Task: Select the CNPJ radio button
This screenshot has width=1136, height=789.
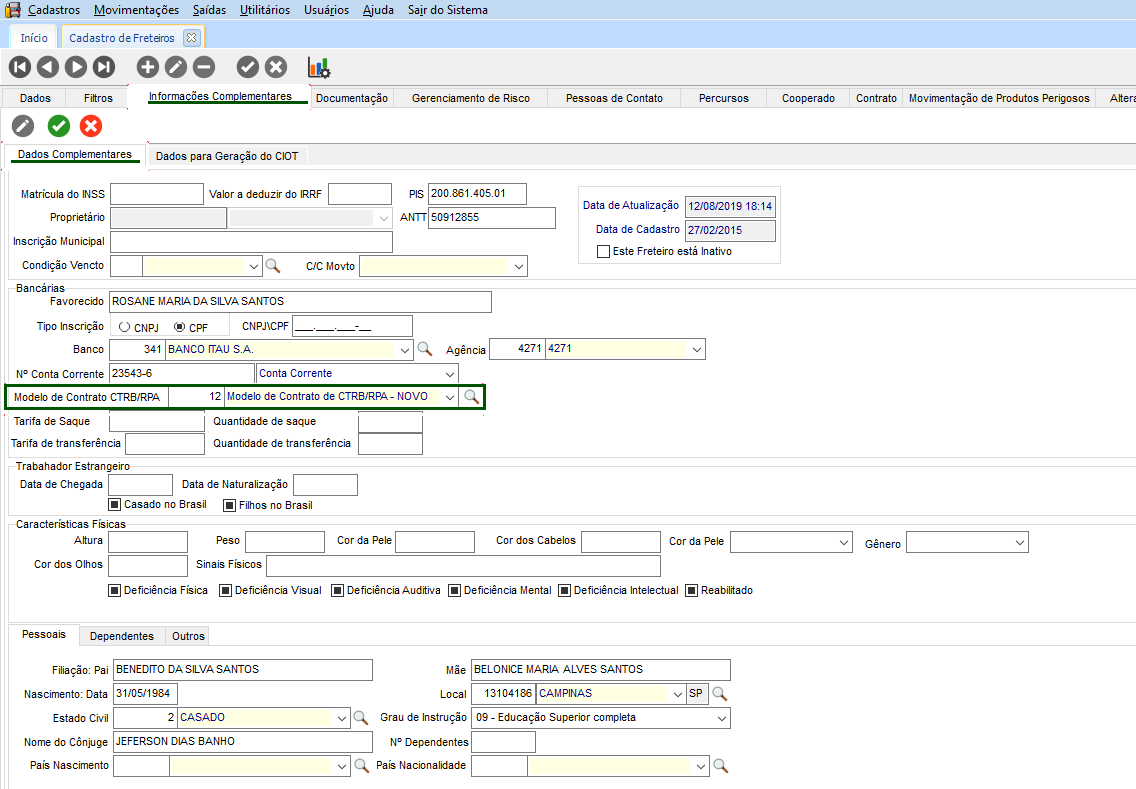Action: (124, 327)
